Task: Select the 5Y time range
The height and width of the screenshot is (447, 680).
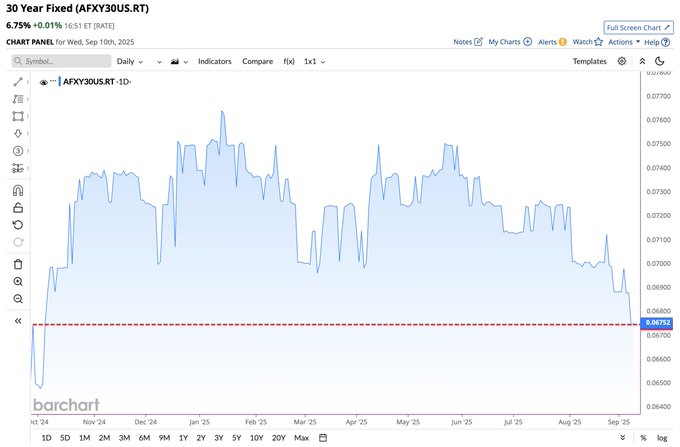Action: (237, 438)
